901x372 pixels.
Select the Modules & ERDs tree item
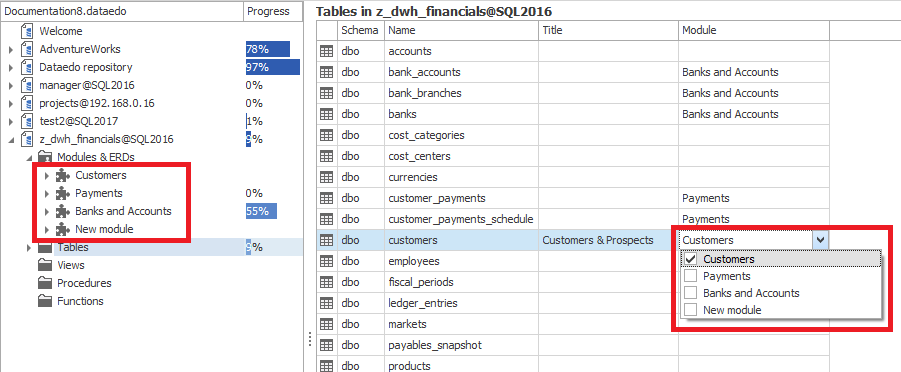[x=96, y=157]
